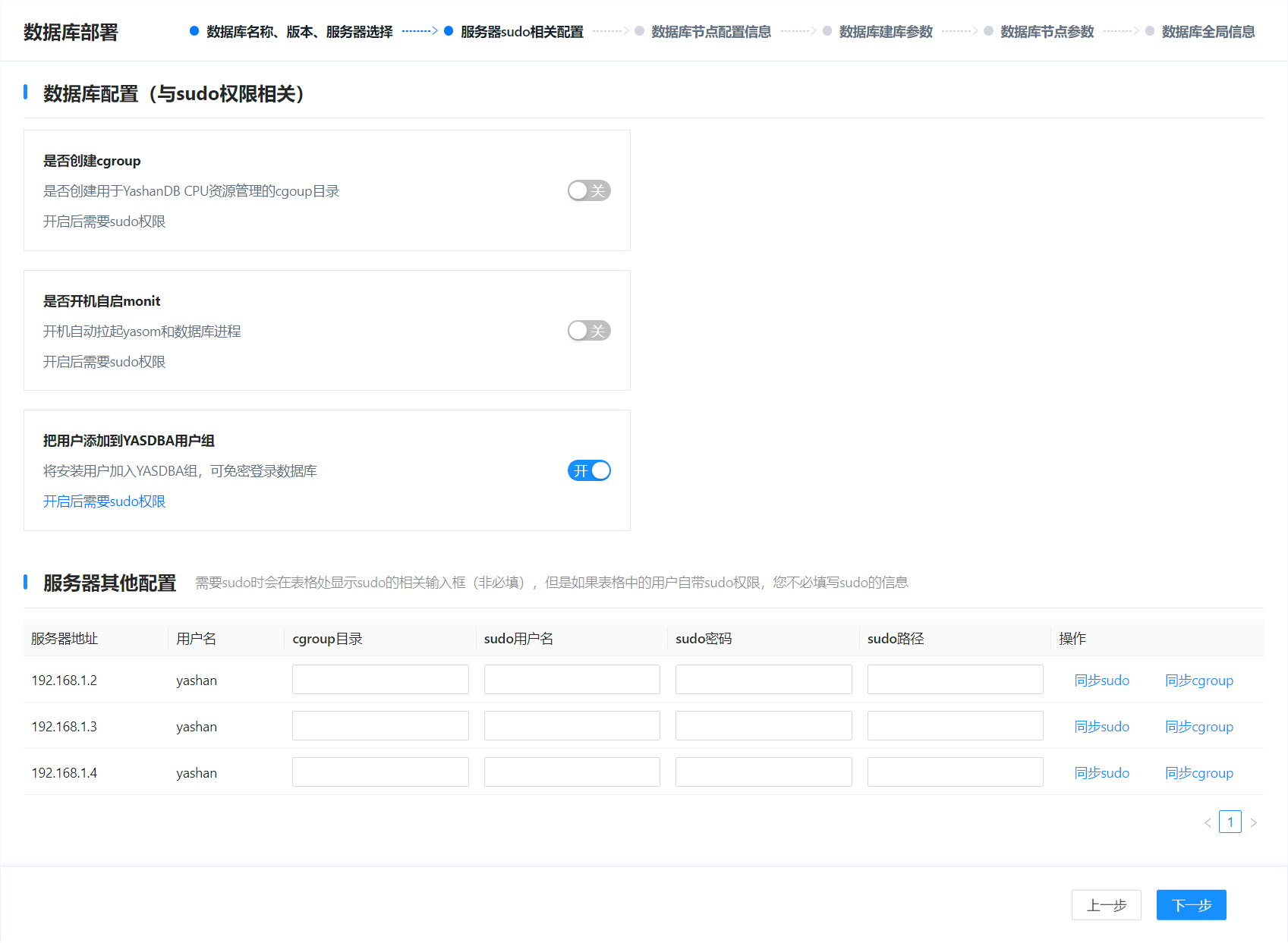Go to the next page with the pagination arrow
Screen dimensions: 1288x943
[1253, 822]
